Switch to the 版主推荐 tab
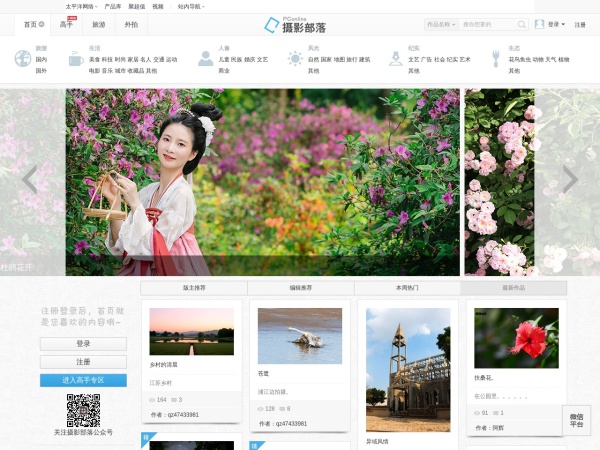Image resolution: width=600 pixels, height=450 pixels. point(194,288)
